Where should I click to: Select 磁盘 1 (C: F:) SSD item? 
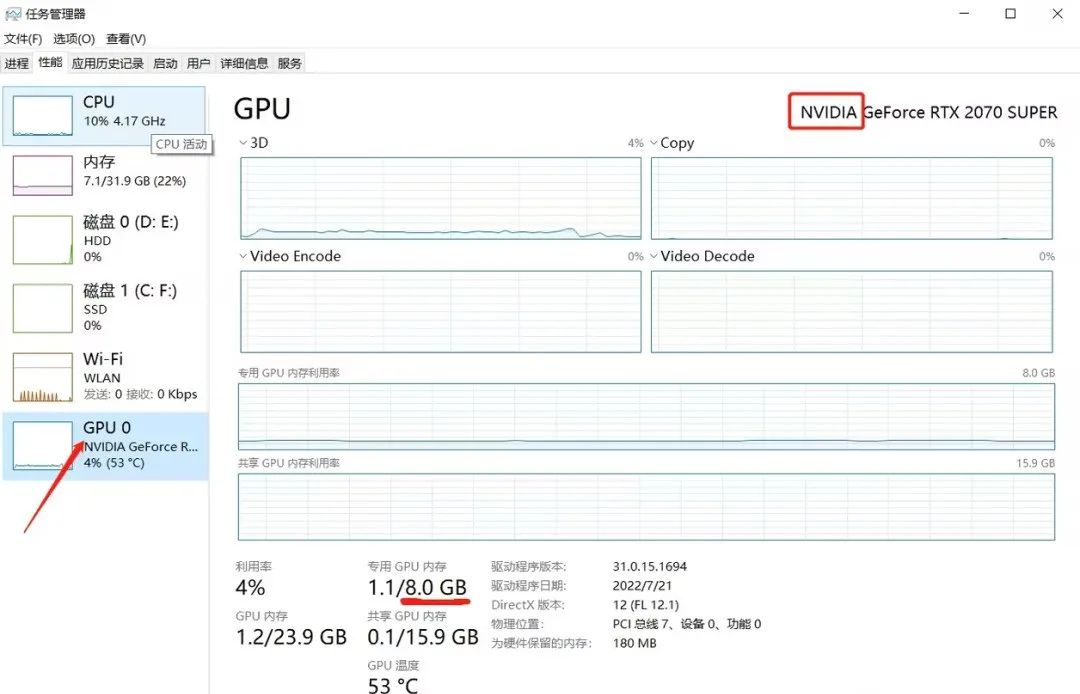pos(105,308)
